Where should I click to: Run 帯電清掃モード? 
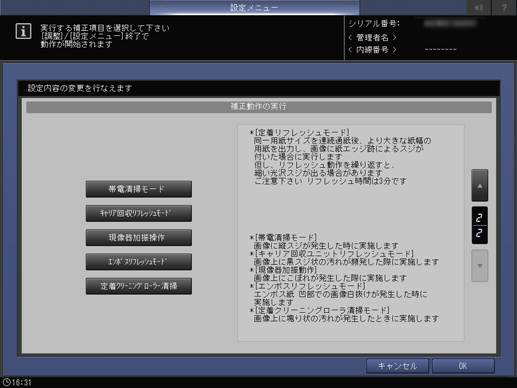pos(139,189)
